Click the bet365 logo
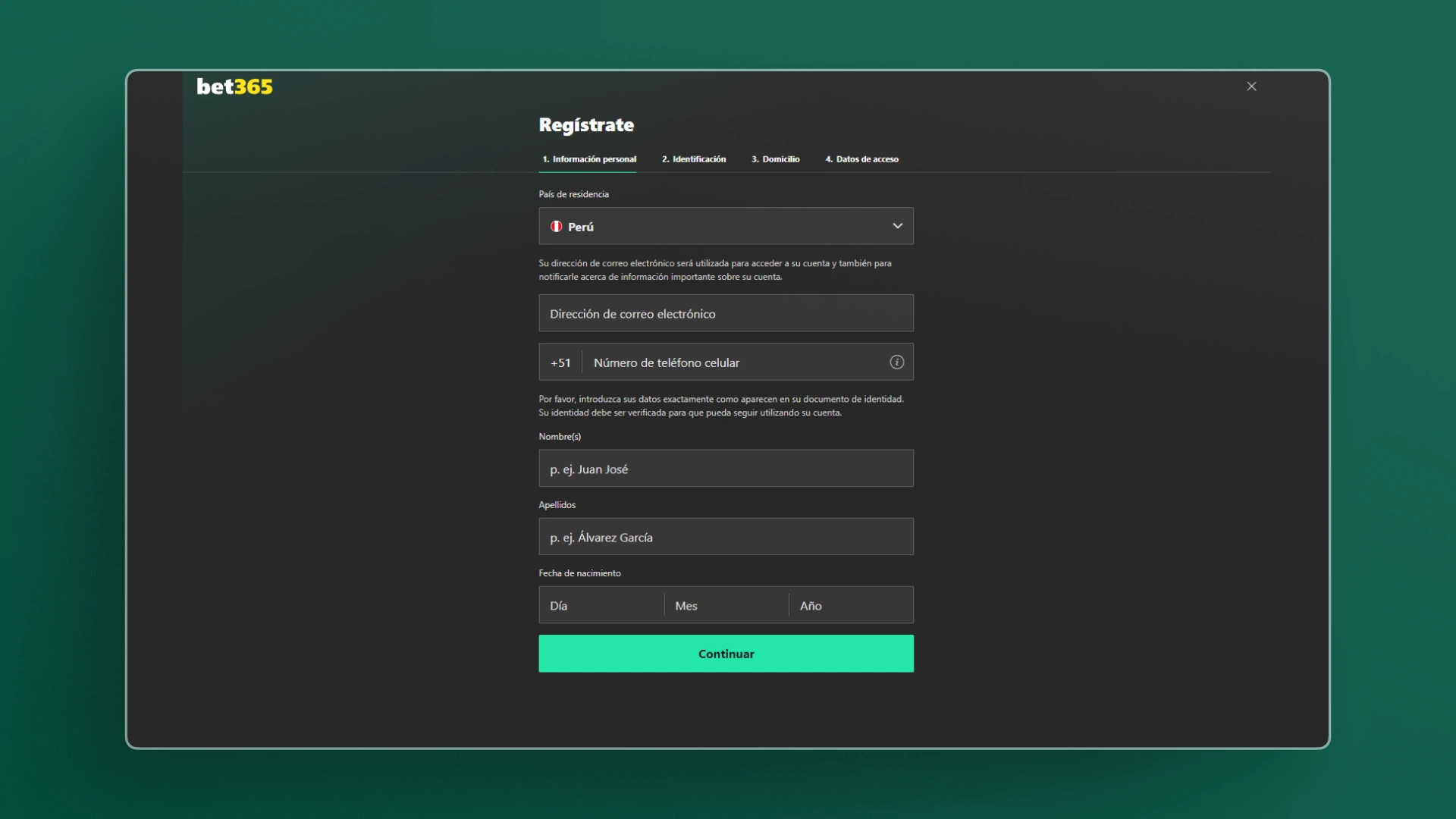Viewport: 1456px width, 819px height. coord(234,86)
